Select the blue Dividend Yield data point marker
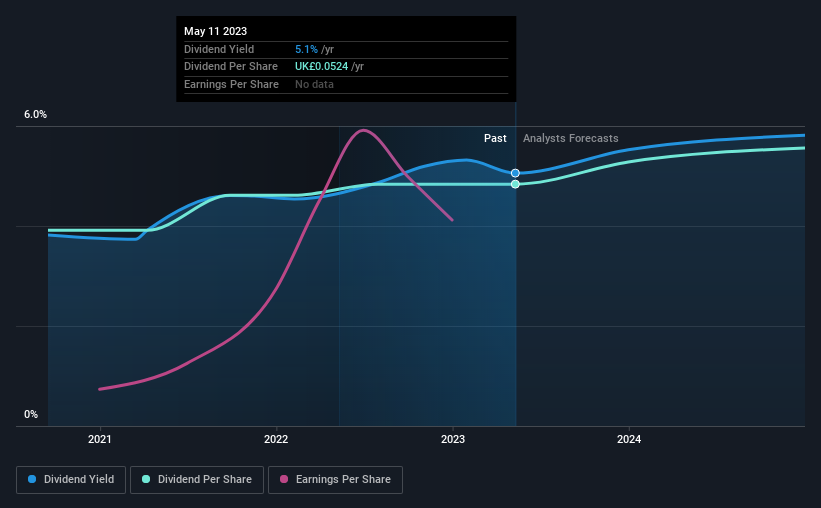This screenshot has height=508, width=821. point(515,173)
